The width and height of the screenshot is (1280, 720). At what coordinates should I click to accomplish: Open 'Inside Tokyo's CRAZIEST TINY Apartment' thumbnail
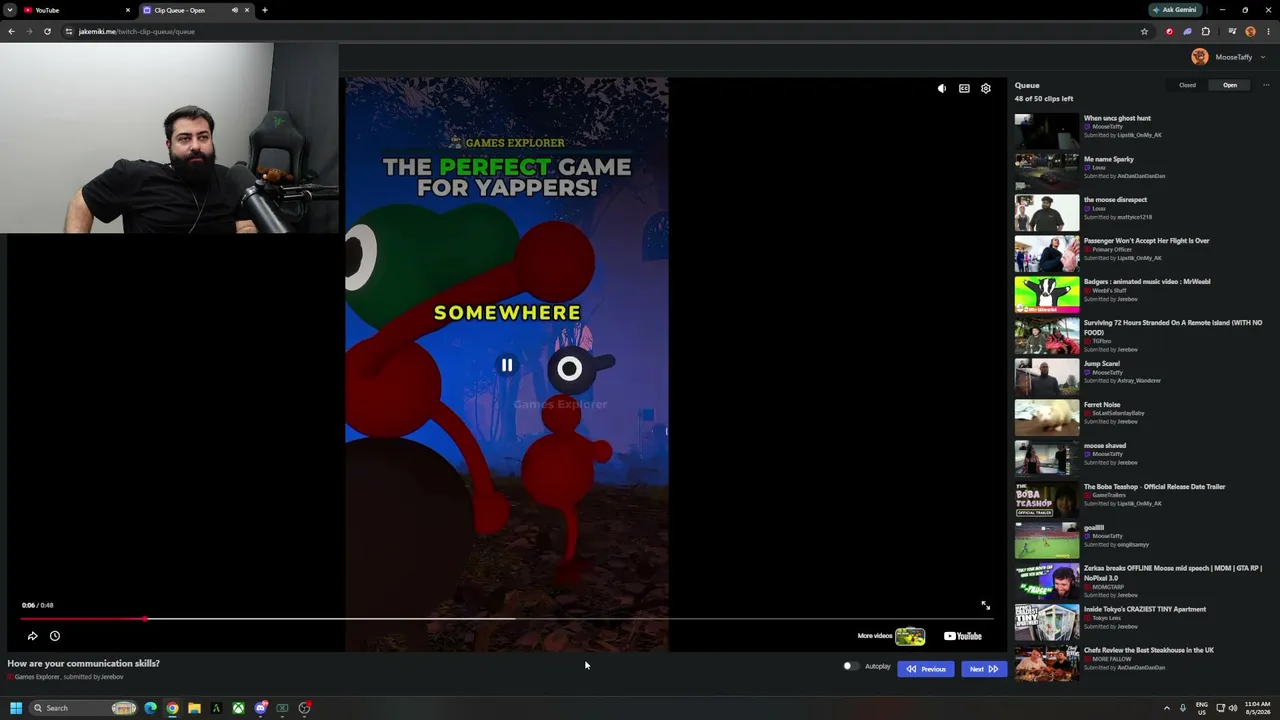click(x=1047, y=623)
